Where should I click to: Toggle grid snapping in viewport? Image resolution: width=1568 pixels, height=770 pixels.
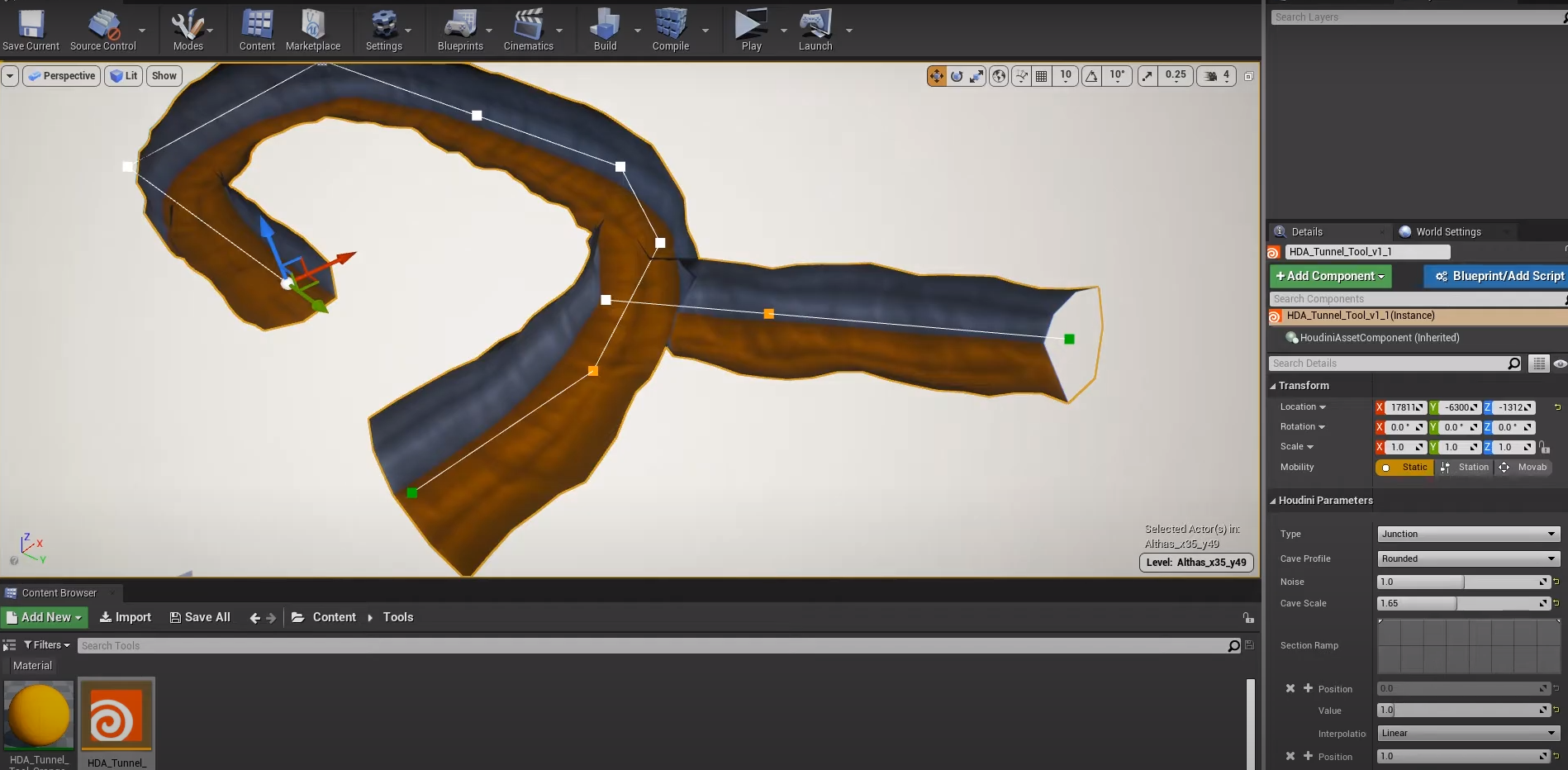pos(1041,76)
